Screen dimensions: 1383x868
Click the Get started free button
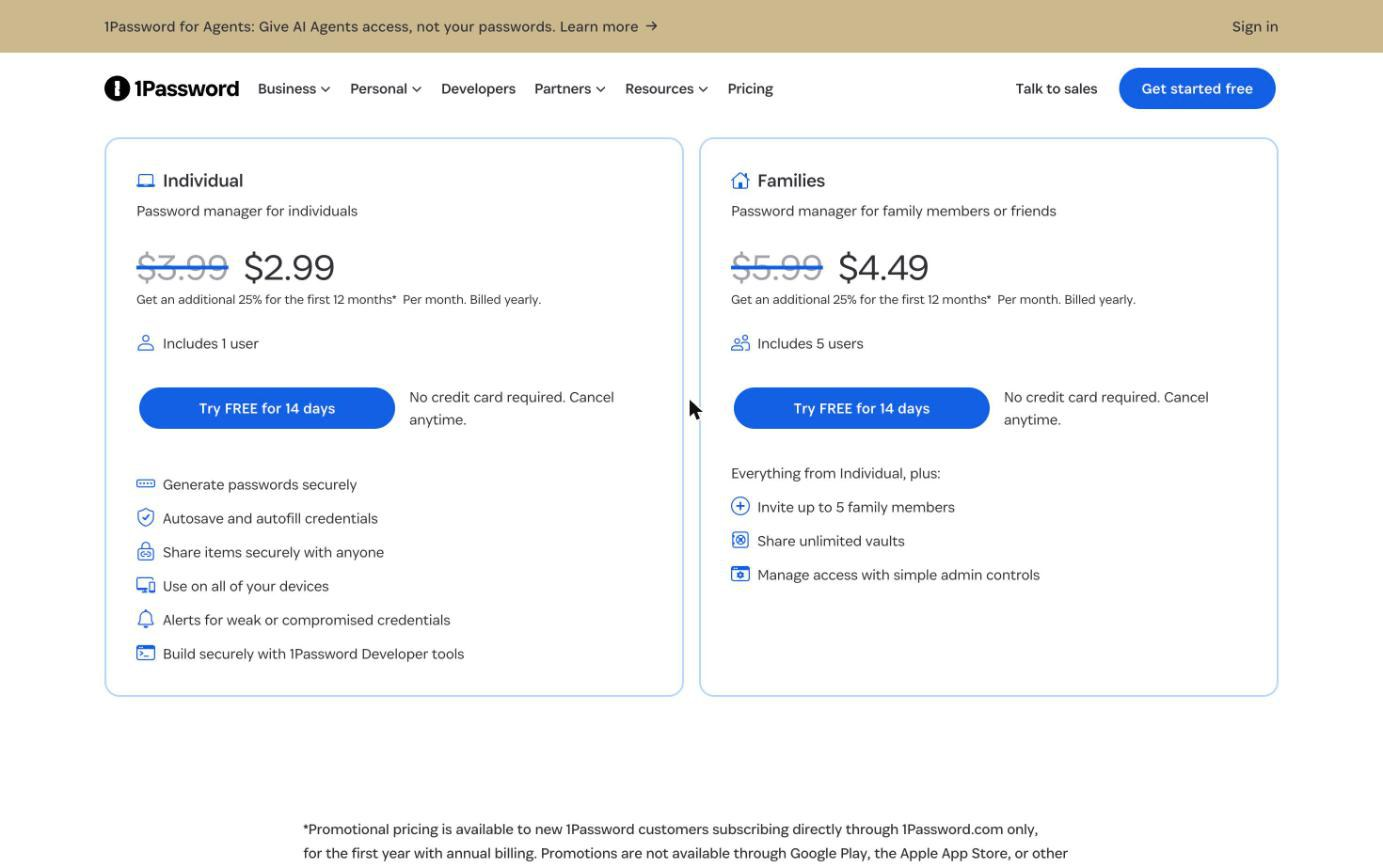coord(1197,89)
